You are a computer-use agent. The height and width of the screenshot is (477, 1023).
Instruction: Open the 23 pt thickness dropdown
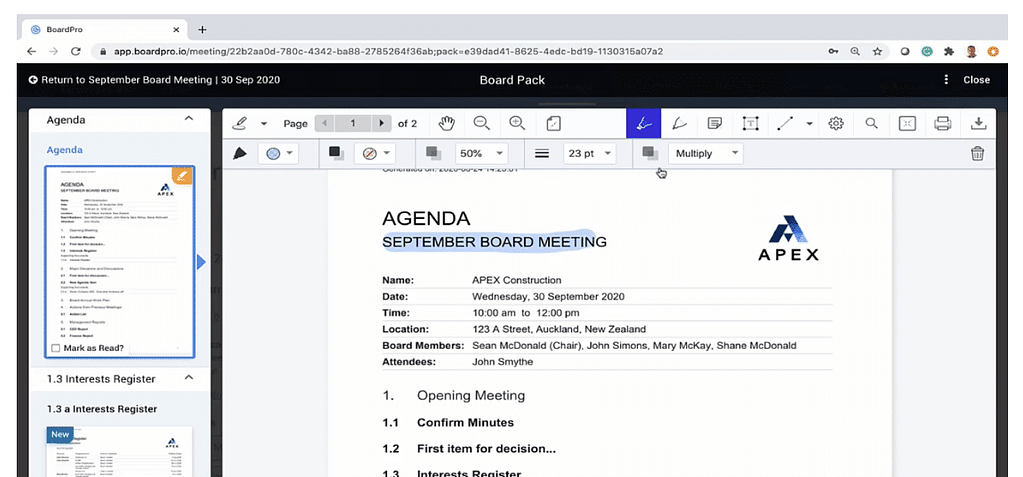(590, 153)
